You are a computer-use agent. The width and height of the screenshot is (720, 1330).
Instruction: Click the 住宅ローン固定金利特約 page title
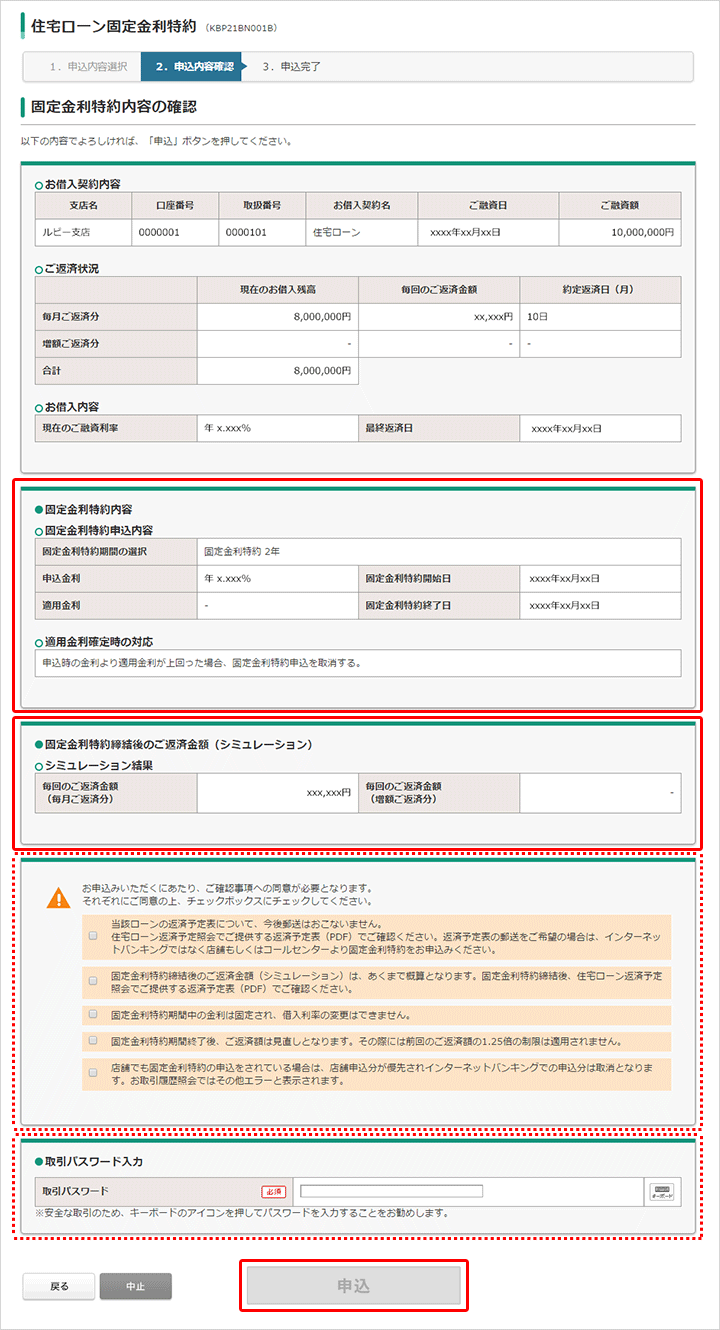click(114, 25)
